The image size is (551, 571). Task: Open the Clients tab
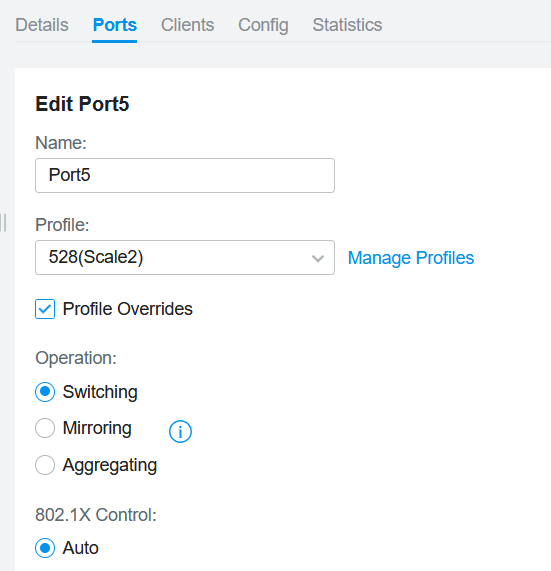pyautogui.click(x=188, y=25)
